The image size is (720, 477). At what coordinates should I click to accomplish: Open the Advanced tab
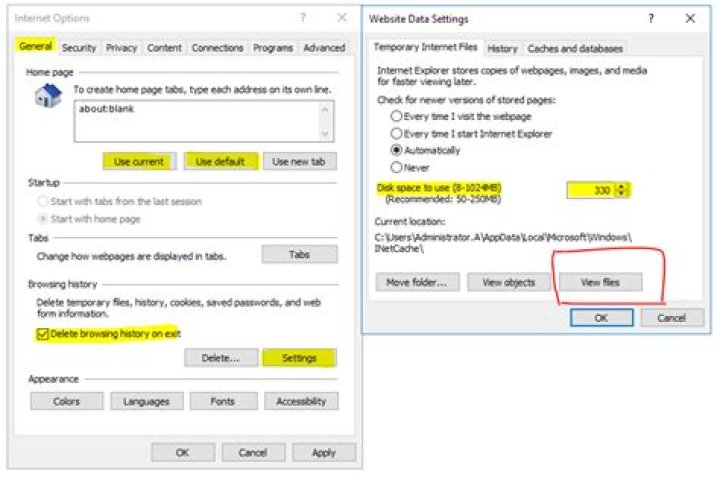pyautogui.click(x=324, y=48)
